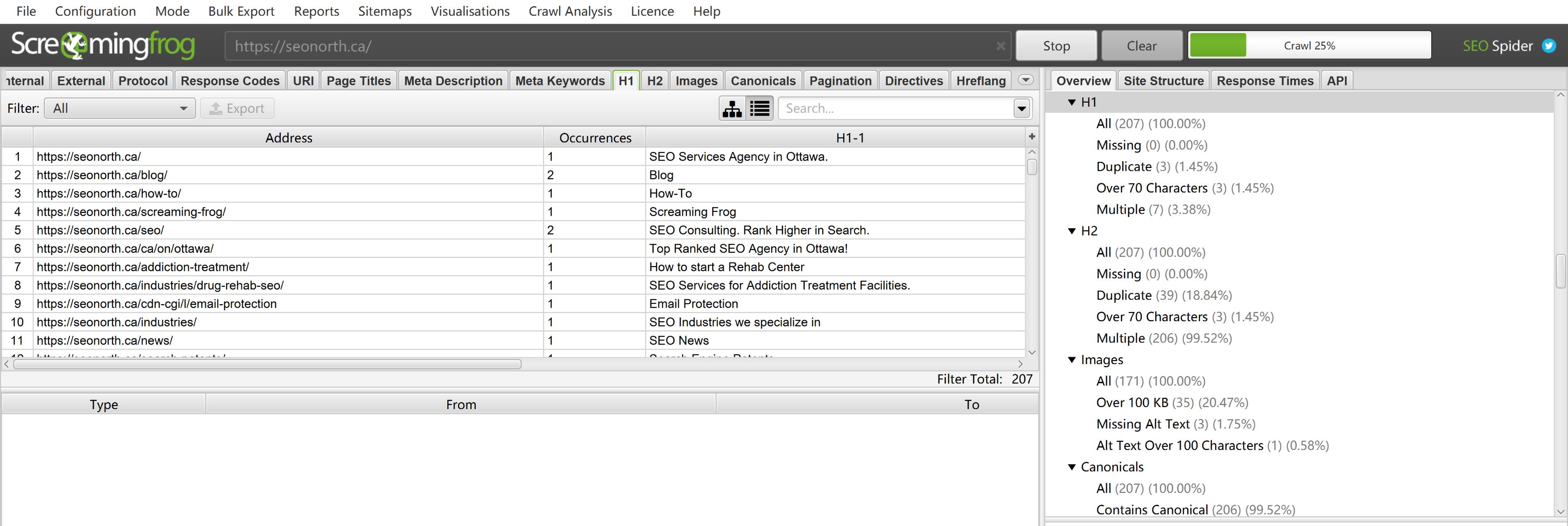Screen dimensions: 1568x526
Task: Collapse the H2 section in Overview
Action: pos(1072,231)
